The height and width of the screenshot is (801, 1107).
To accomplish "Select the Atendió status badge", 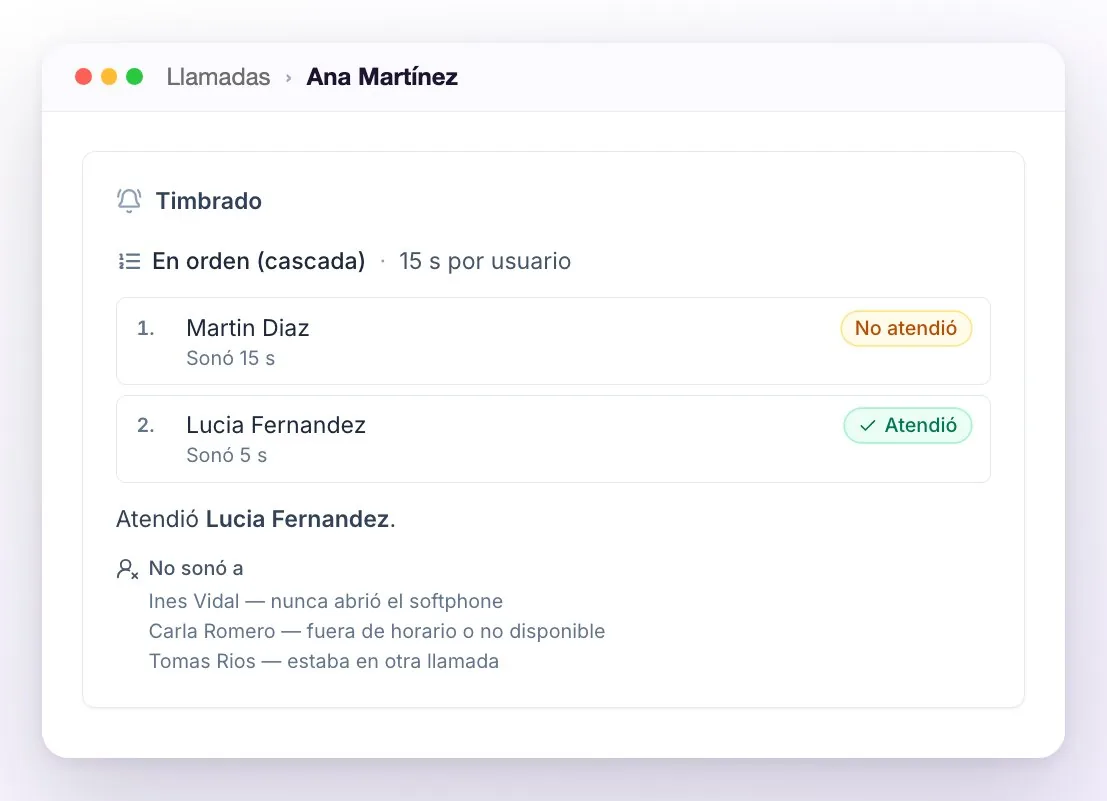I will (908, 426).
